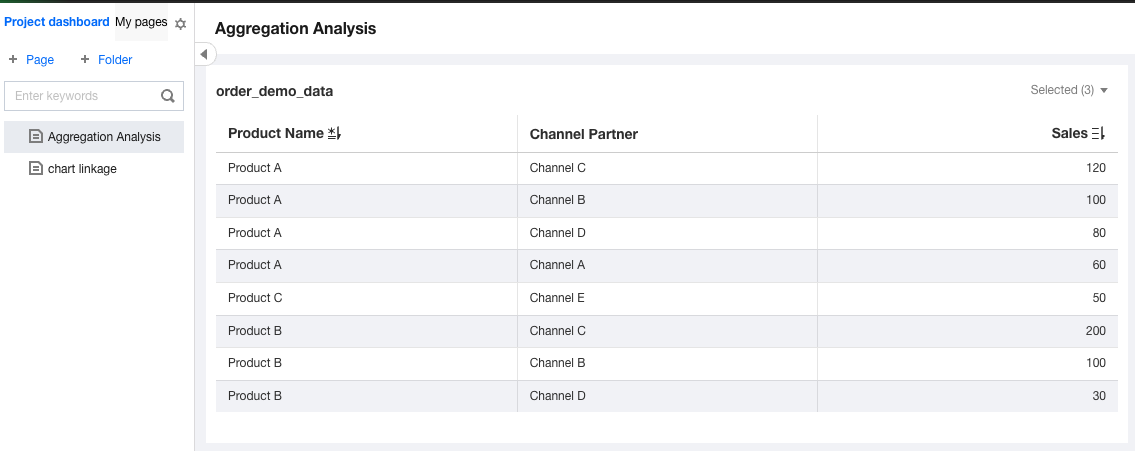Switch to the Project dashboard tab
This screenshot has height=451, width=1135.
point(57,22)
